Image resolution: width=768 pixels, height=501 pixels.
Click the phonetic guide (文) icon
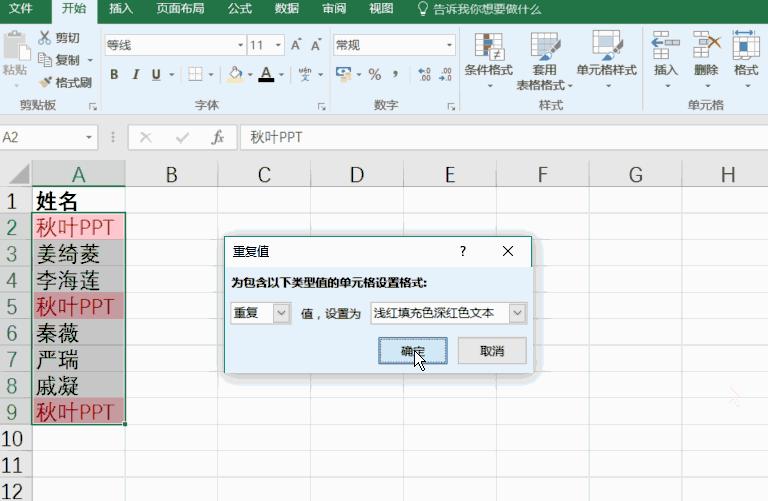(x=305, y=74)
